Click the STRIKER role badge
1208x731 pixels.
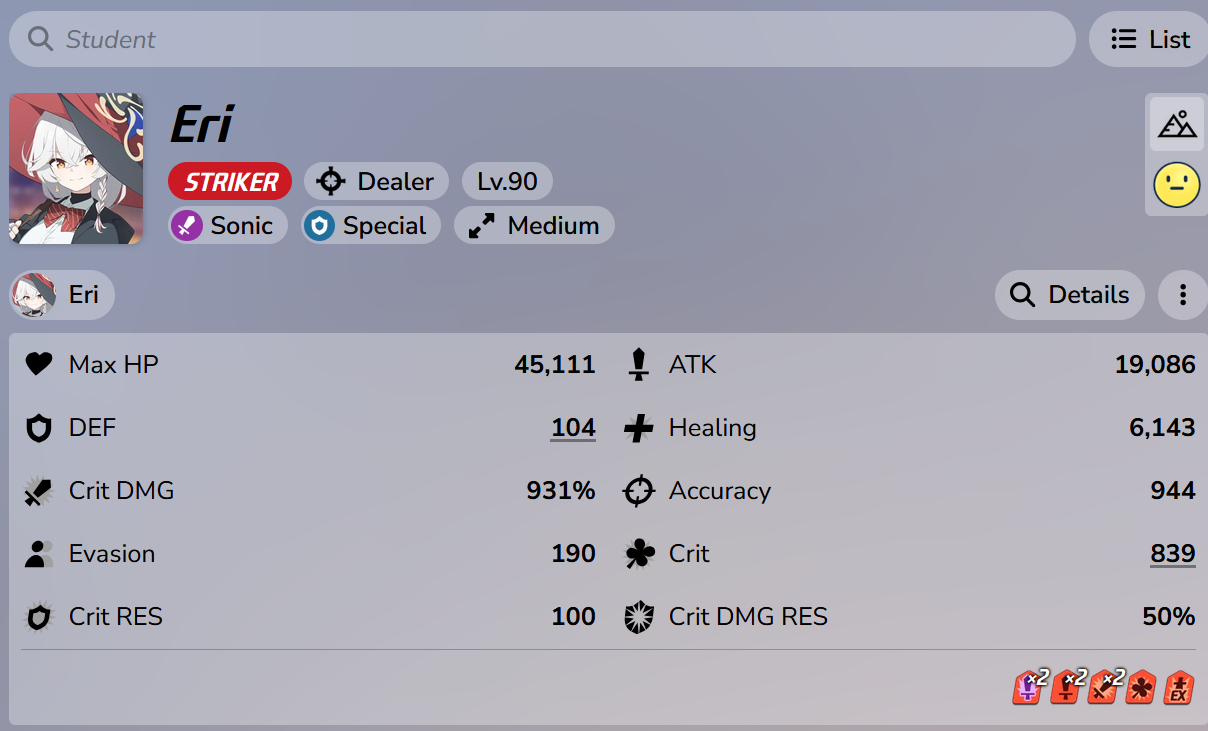pyautogui.click(x=230, y=182)
